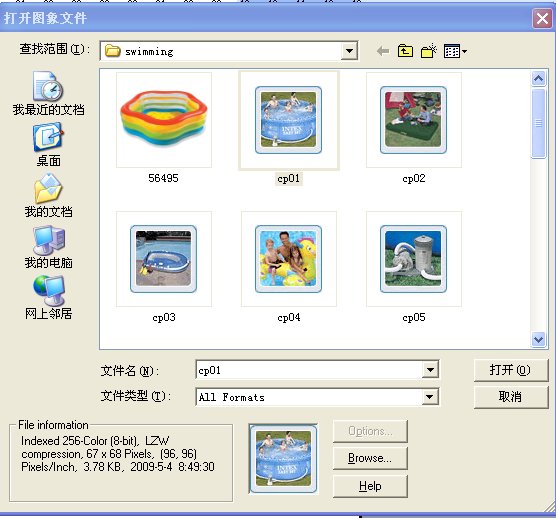Expand the All Formats file type dropdown
The height and width of the screenshot is (518, 556).
click(429, 397)
